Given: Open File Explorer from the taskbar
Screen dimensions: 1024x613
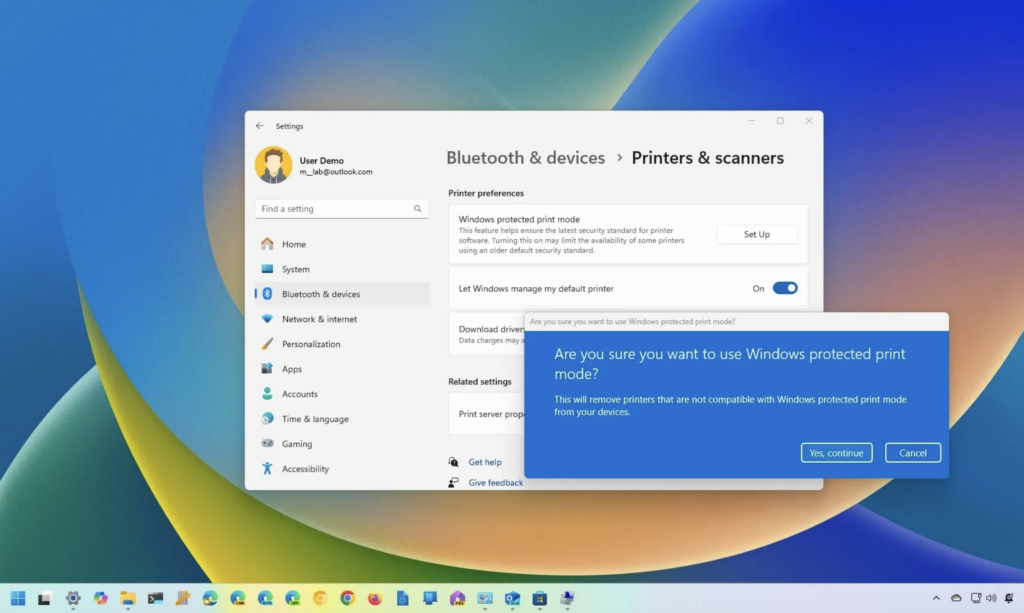Looking at the screenshot, I should pyautogui.click(x=128, y=598).
